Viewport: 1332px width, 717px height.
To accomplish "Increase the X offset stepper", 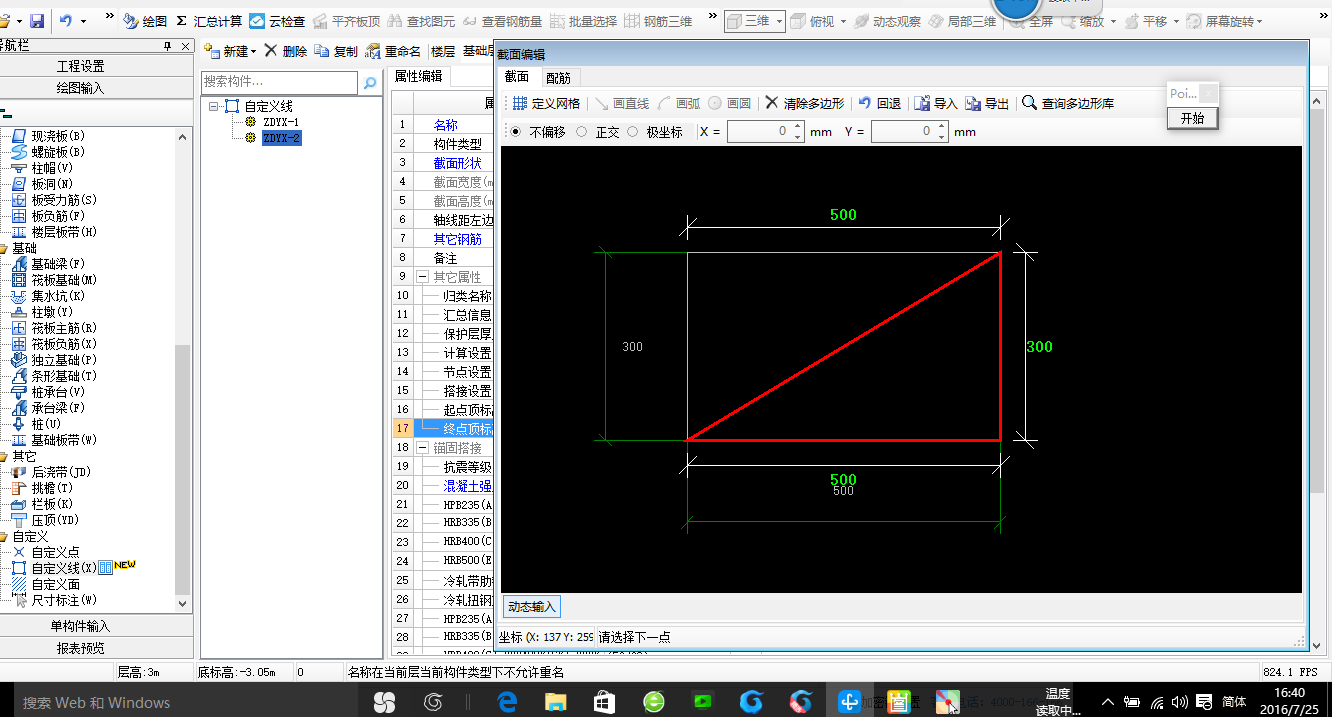I will 797,127.
